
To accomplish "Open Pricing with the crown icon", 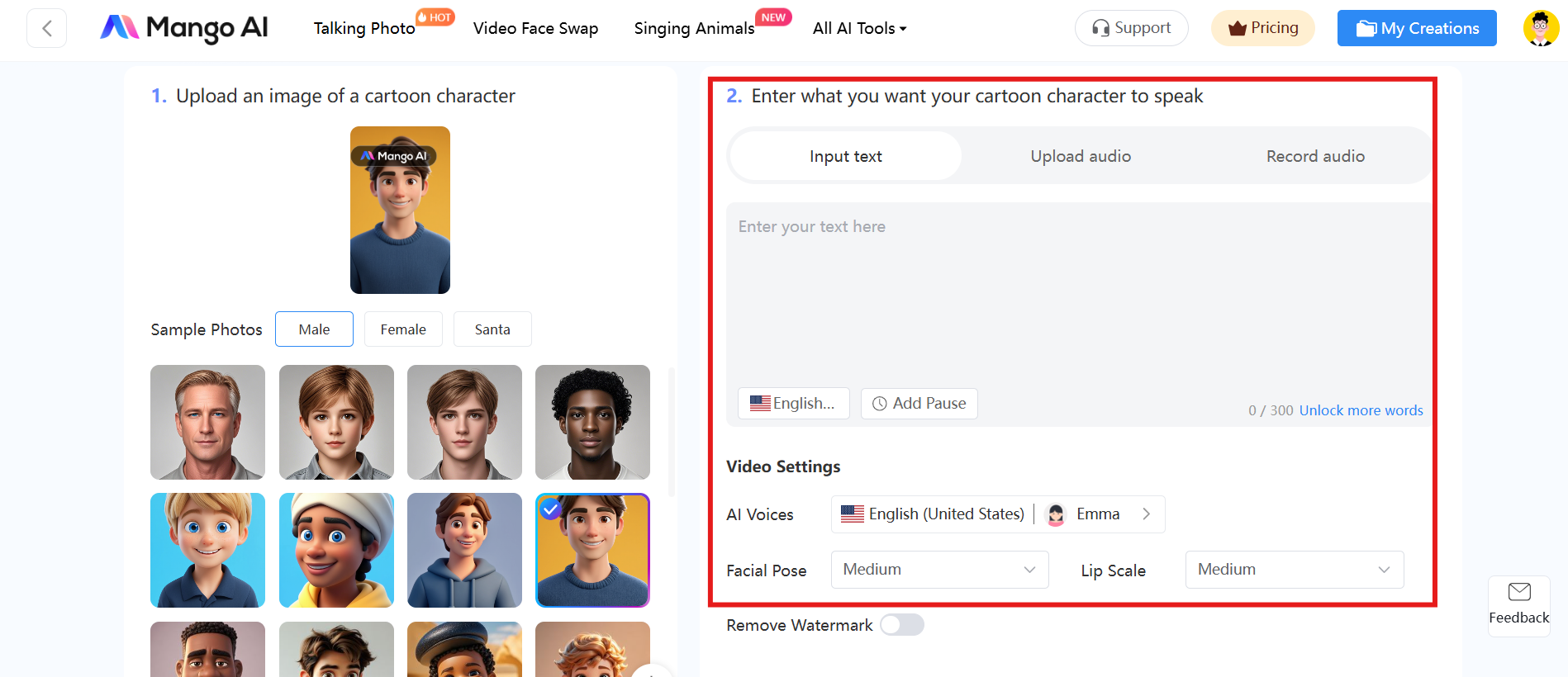I will (1262, 28).
